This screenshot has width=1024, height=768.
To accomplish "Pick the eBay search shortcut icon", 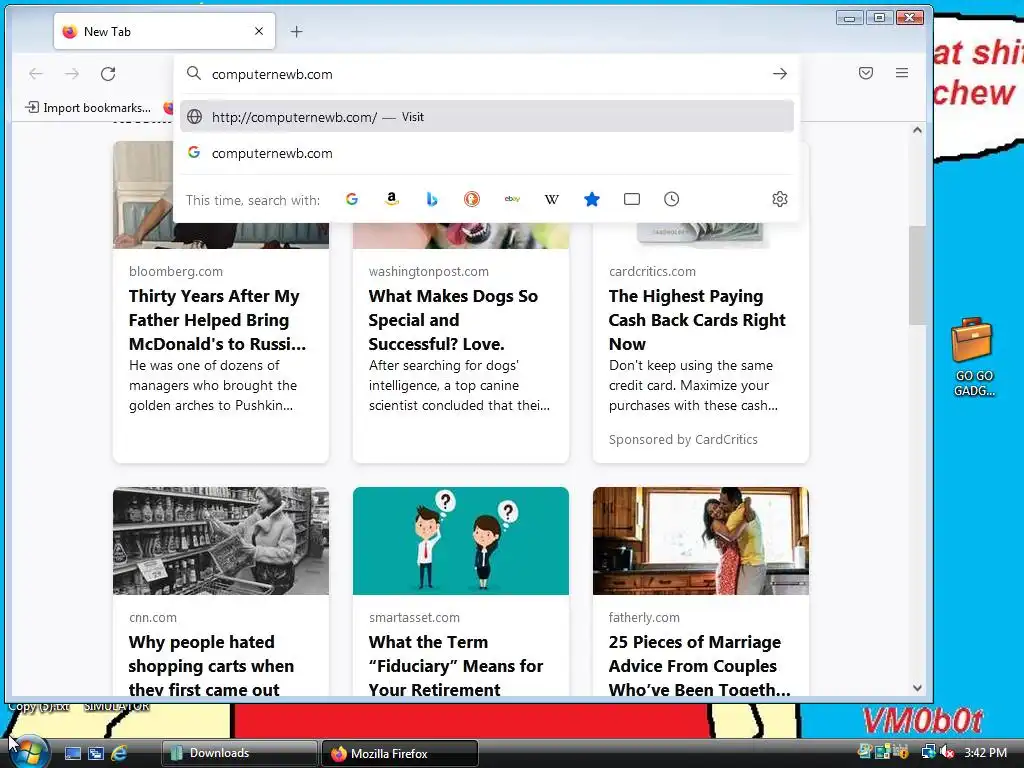I will (x=512, y=199).
